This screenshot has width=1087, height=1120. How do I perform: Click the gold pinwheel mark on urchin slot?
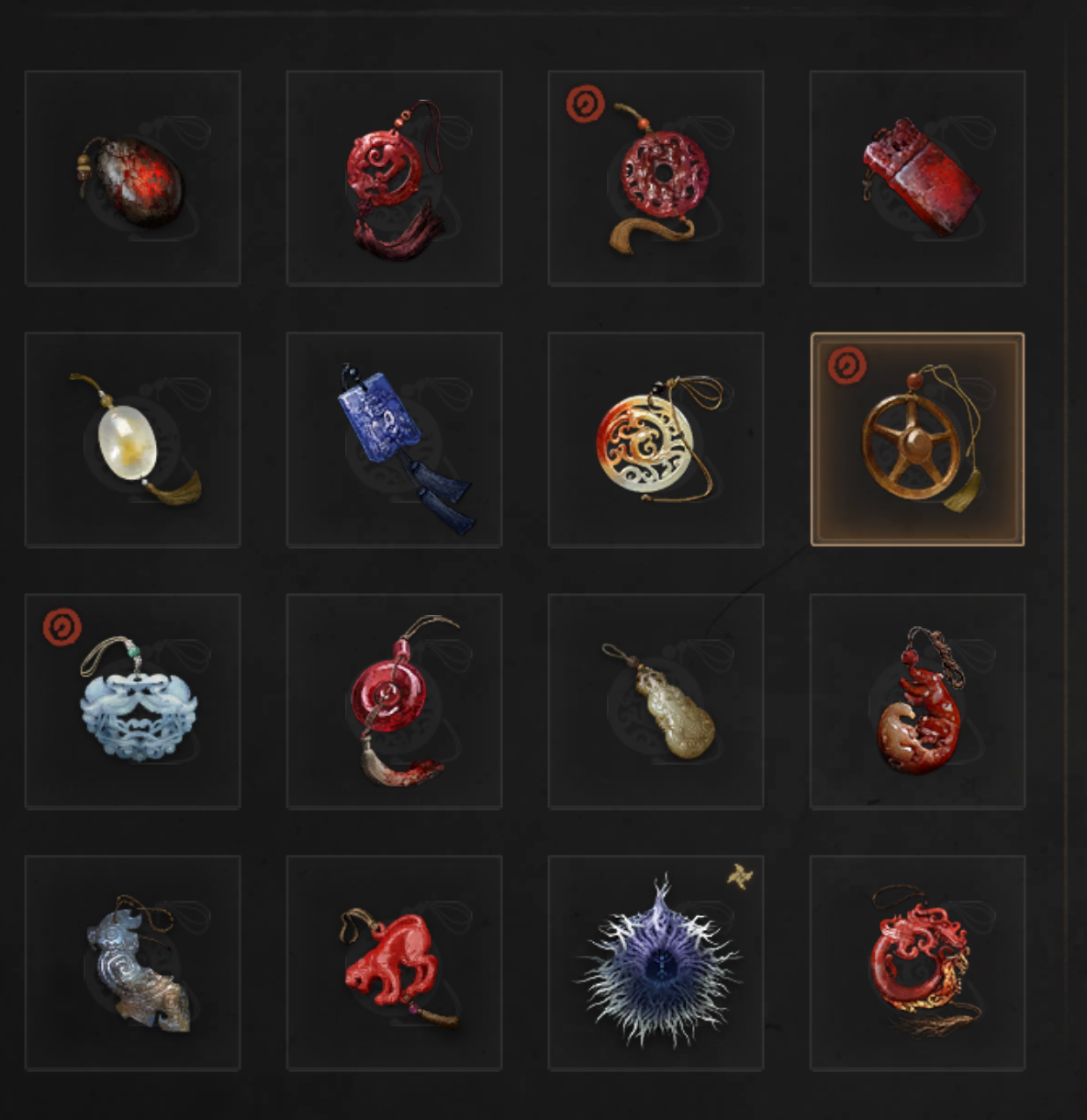point(738,877)
